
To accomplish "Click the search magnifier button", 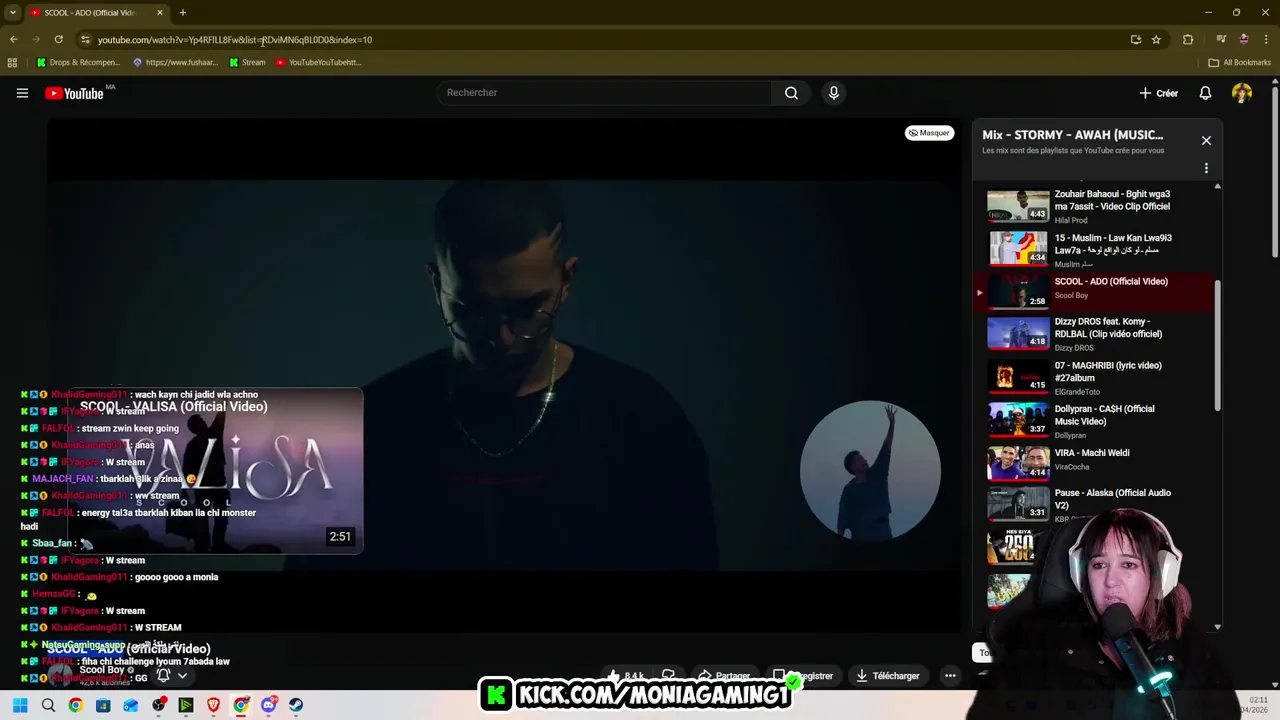I will coord(791,93).
